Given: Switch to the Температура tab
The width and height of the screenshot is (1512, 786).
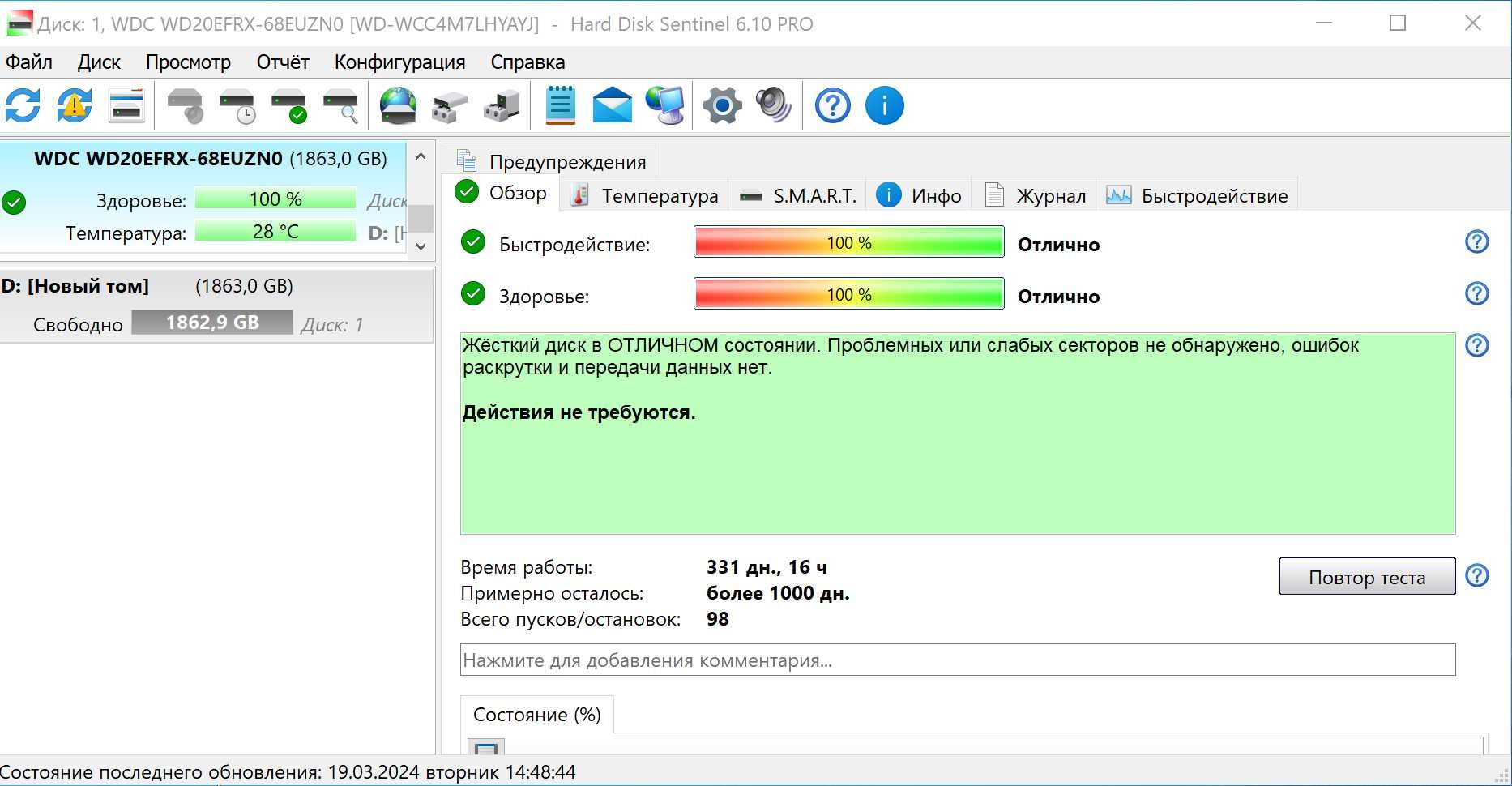Looking at the screenshot, I should tap(644, 195).
